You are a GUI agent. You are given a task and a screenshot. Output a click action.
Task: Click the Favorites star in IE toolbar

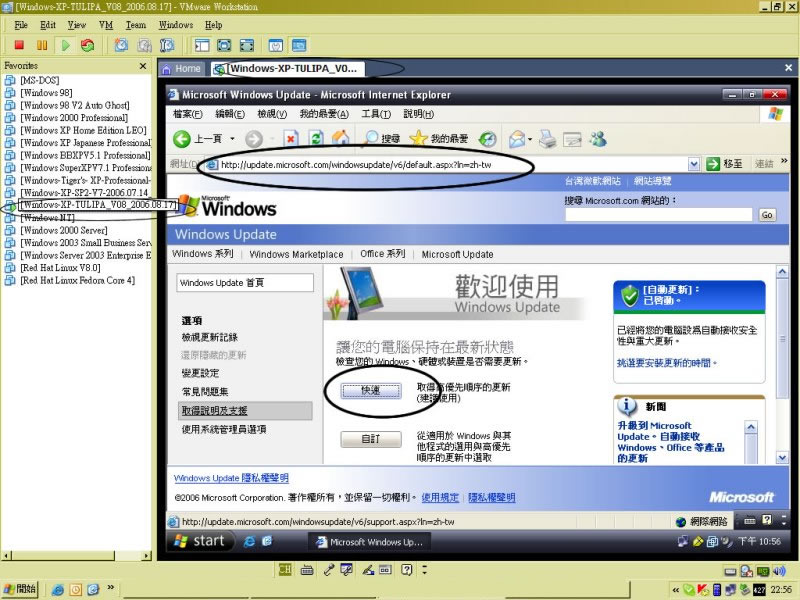(x=439, y=138)
